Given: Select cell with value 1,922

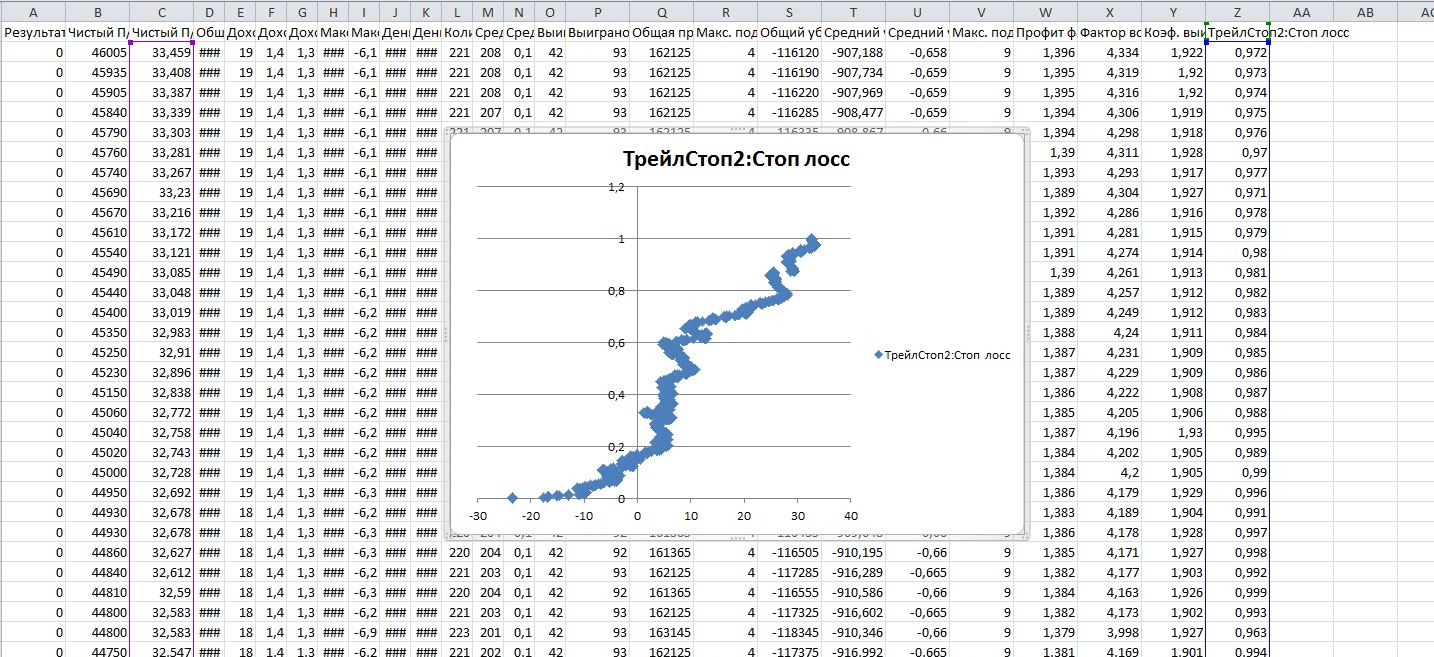Looking at the screenshot, I should point(1174,52).
